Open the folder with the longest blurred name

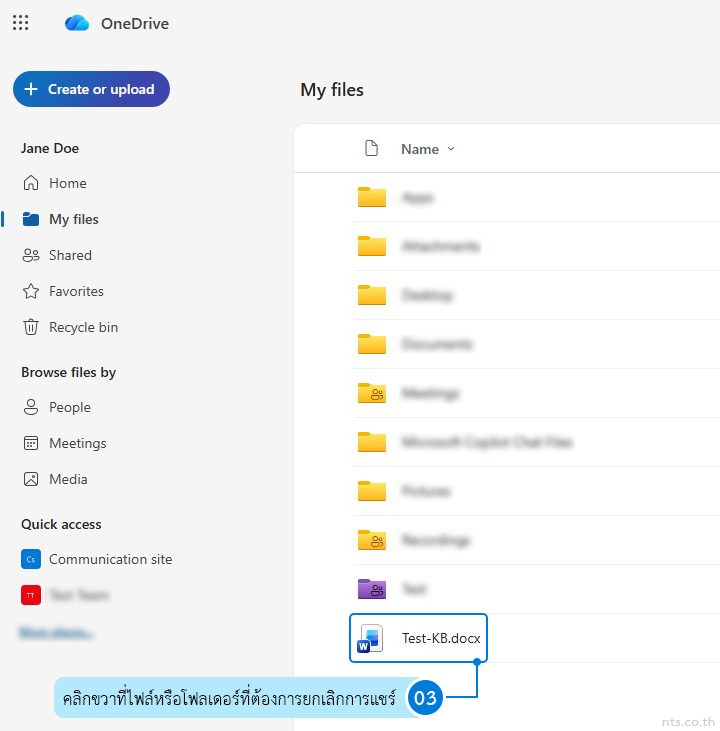tap(486, 441)
